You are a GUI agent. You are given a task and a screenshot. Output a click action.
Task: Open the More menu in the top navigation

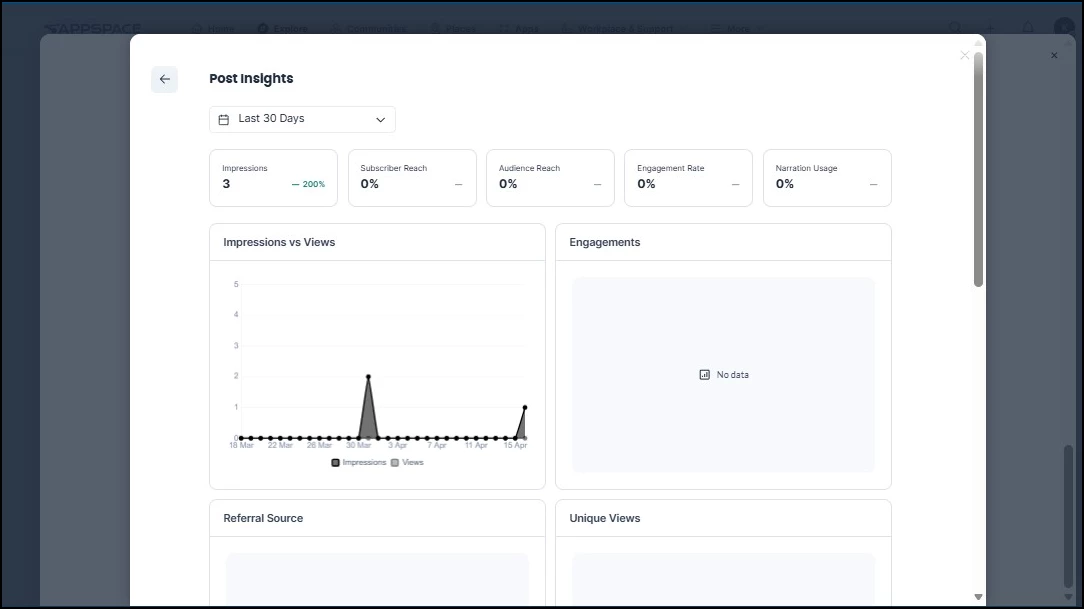(737, 29)
